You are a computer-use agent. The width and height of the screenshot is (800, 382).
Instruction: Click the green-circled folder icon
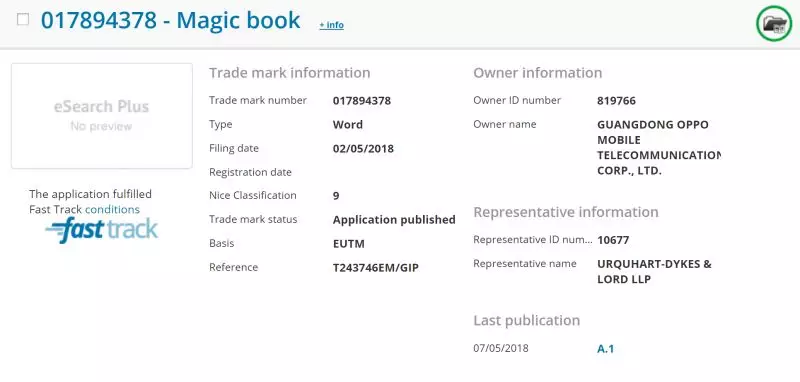(774, 23)
